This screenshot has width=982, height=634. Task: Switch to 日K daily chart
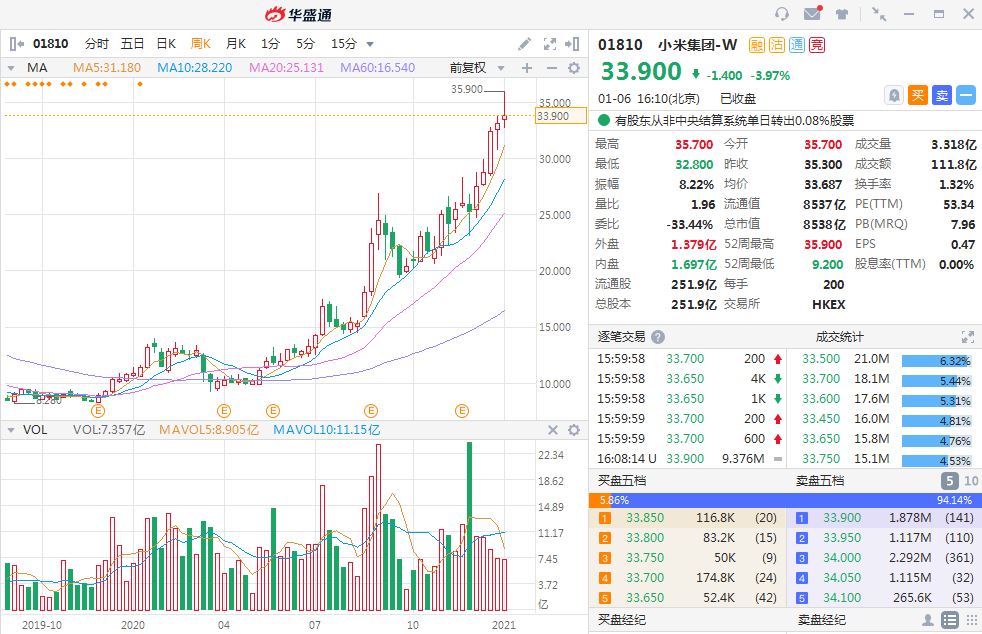click(x=166, y=44)
